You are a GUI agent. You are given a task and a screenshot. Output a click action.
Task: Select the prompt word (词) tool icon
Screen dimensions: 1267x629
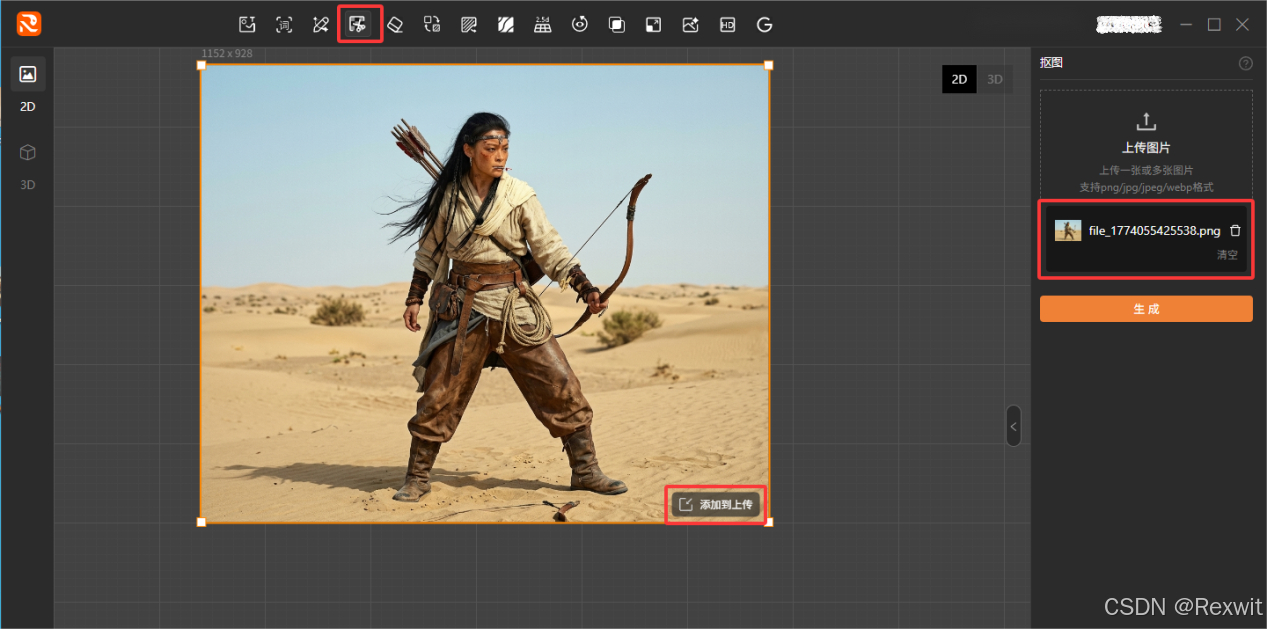pos(284,24)
